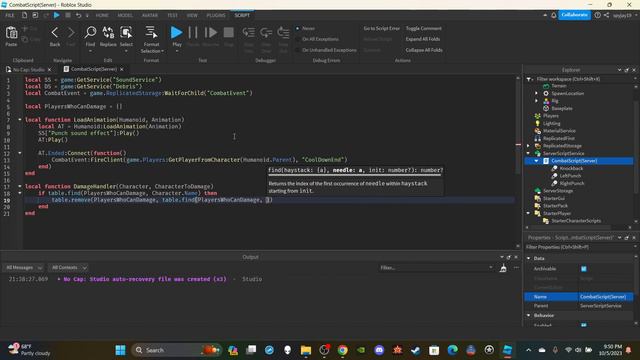
Task: Select the RightPunch animation item
Action: (x=571, y=183)
